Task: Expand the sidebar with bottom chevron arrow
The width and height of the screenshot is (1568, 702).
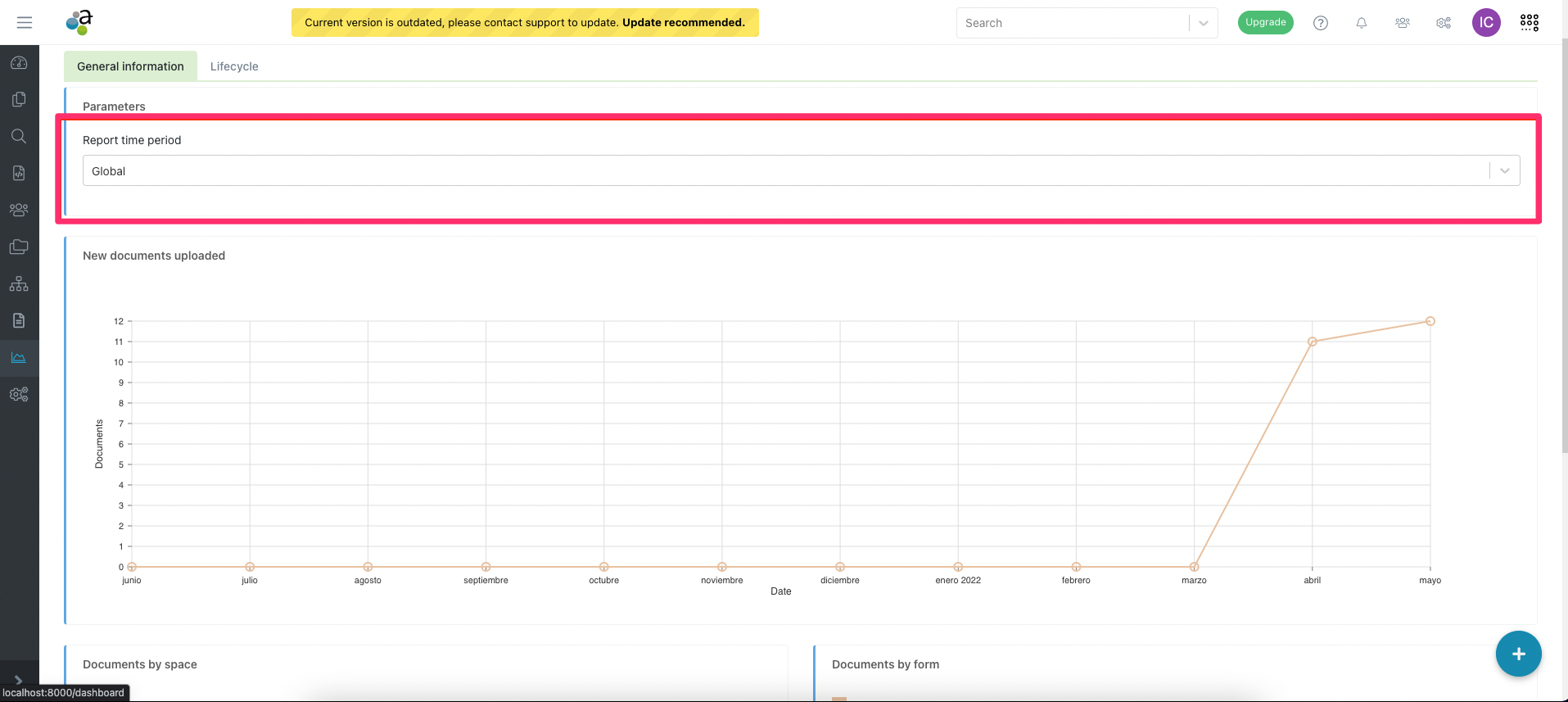Action: [19, 680]
